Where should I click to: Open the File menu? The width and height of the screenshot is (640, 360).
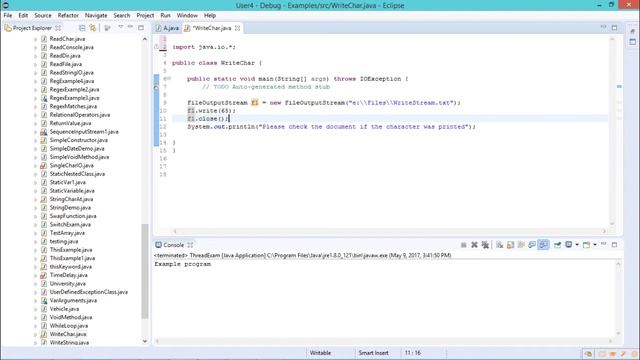tap(8, 15)
